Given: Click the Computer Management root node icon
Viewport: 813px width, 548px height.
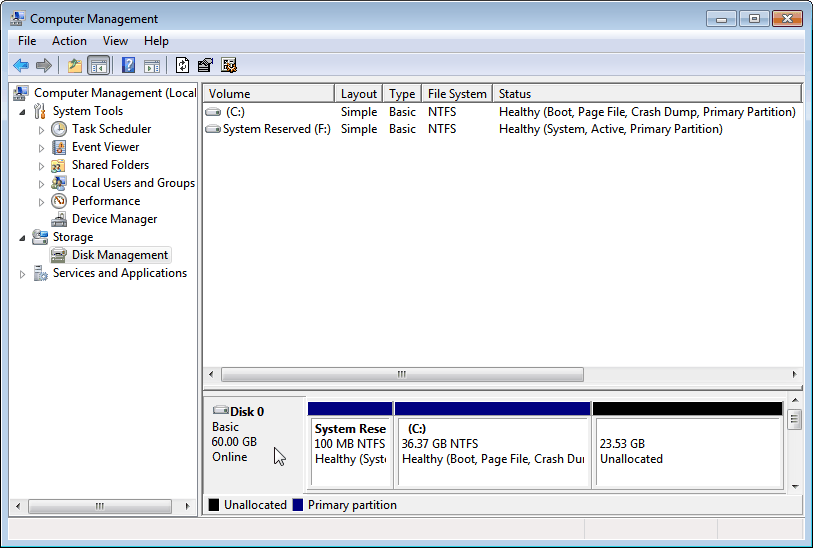Looking at the screenshot, I should click(20, 93).
